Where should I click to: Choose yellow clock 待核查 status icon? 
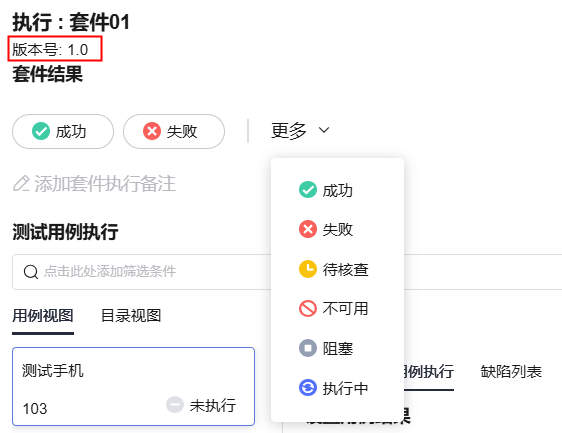point(308,269)
